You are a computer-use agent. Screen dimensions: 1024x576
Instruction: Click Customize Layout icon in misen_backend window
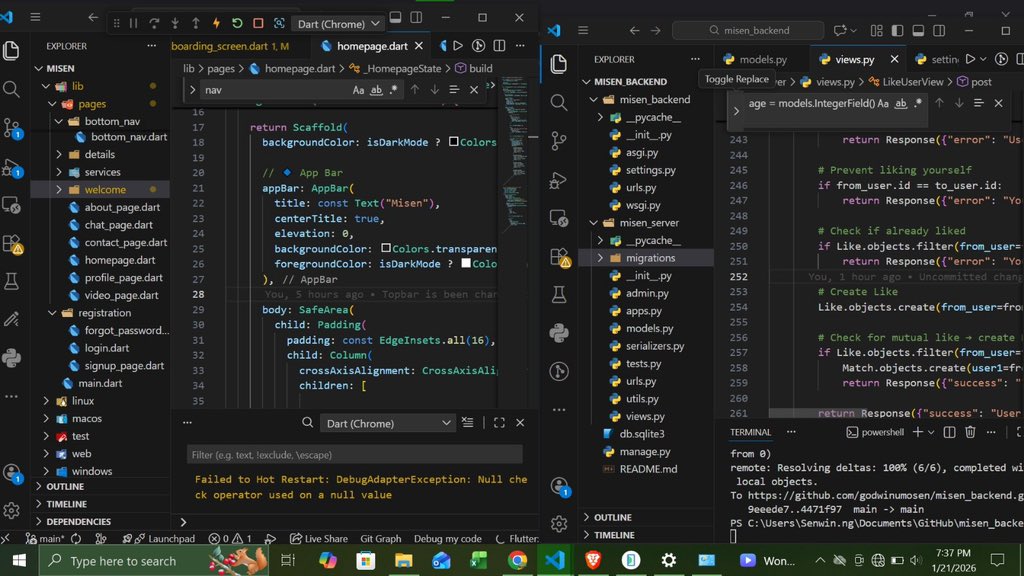pos(876,30)
